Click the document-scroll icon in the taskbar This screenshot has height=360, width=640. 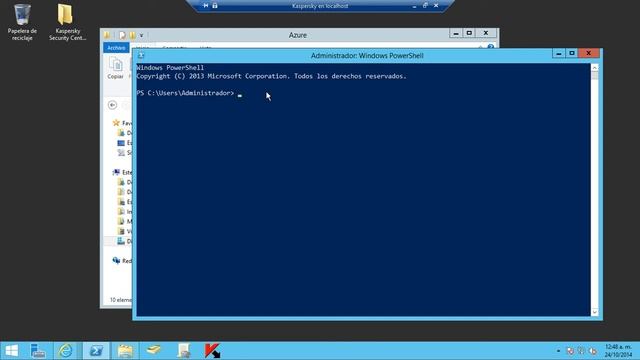tap(184, 351)
